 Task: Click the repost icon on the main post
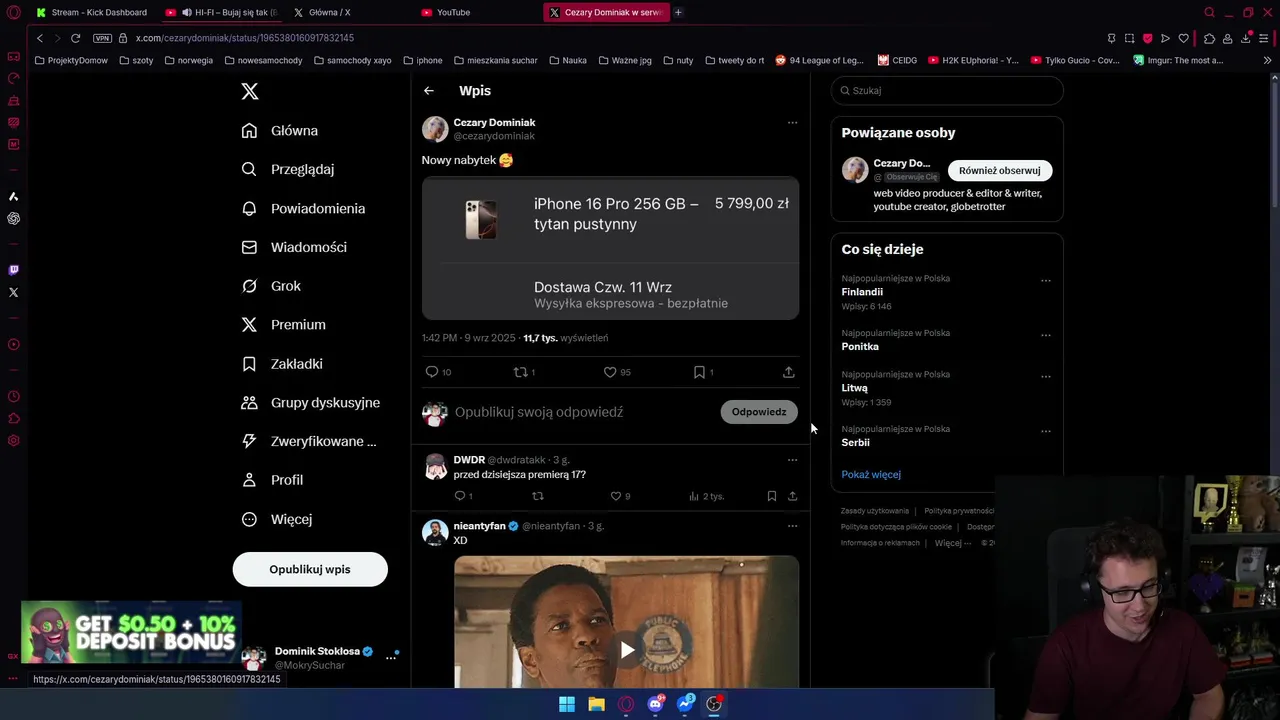pos(520,372)
